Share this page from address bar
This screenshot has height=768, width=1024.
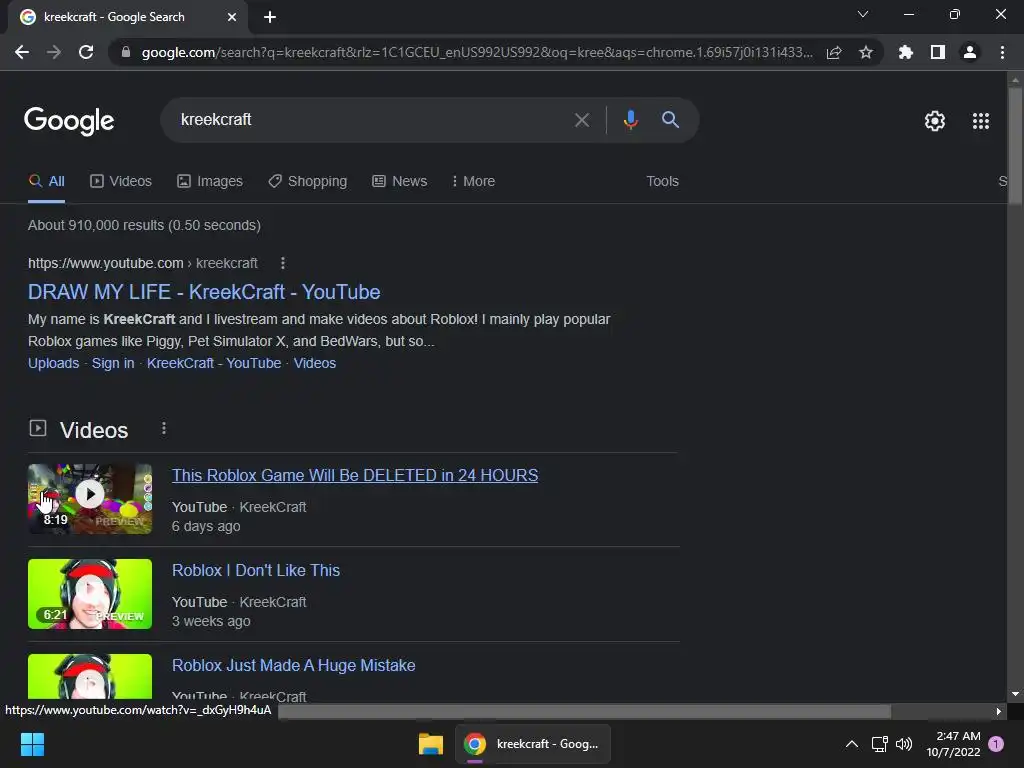point(834,52)
